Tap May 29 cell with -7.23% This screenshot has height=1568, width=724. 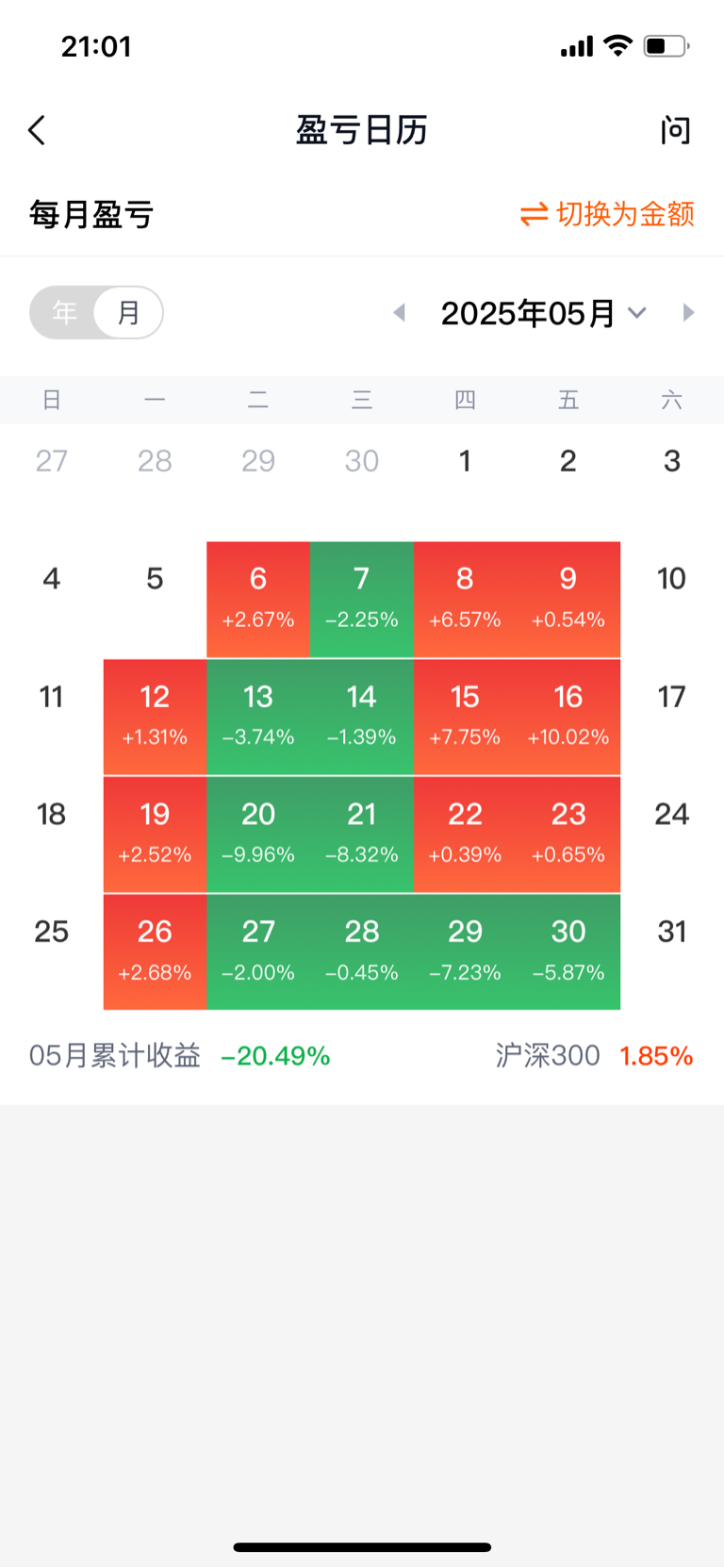[x=465, y=951]
